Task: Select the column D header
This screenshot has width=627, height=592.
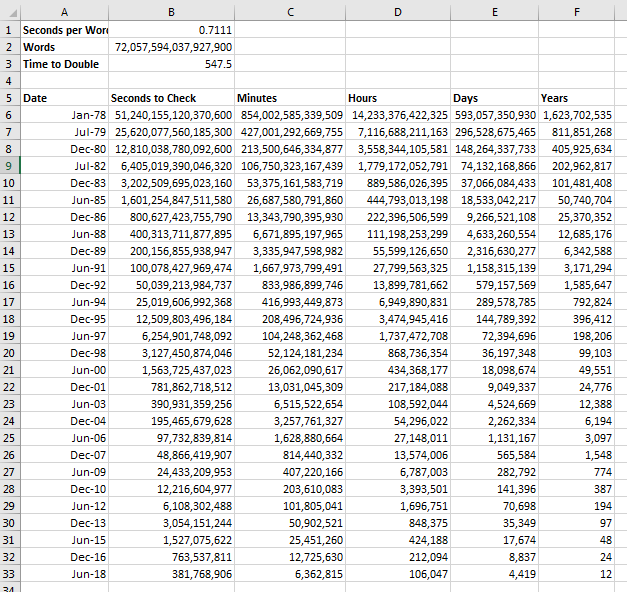Action: pos(398,11)
